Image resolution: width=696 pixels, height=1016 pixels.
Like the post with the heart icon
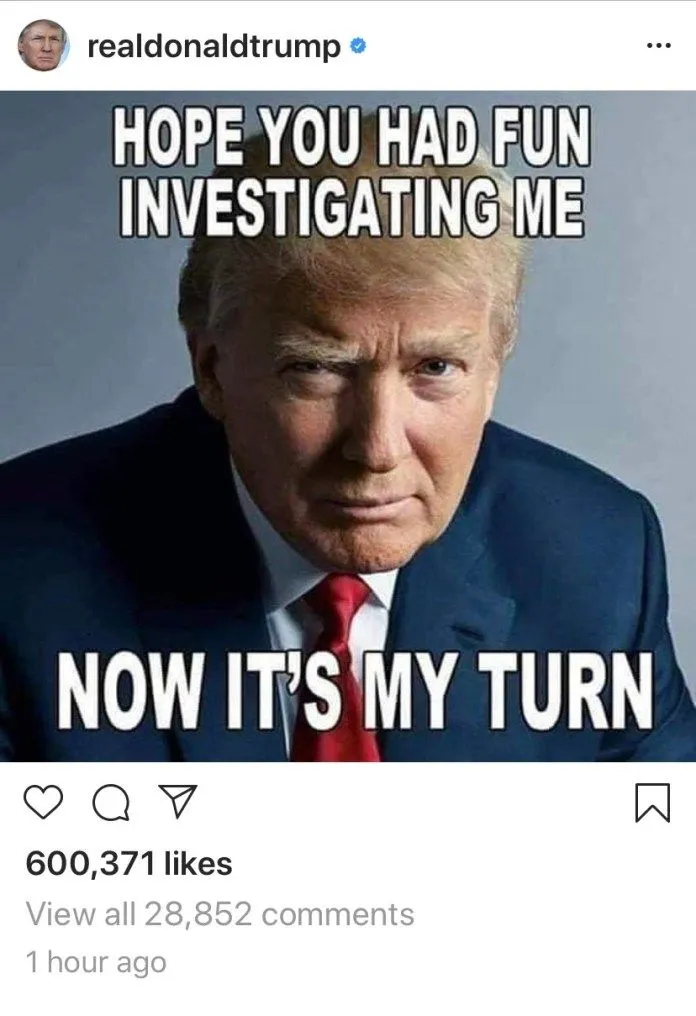point(43,803)
